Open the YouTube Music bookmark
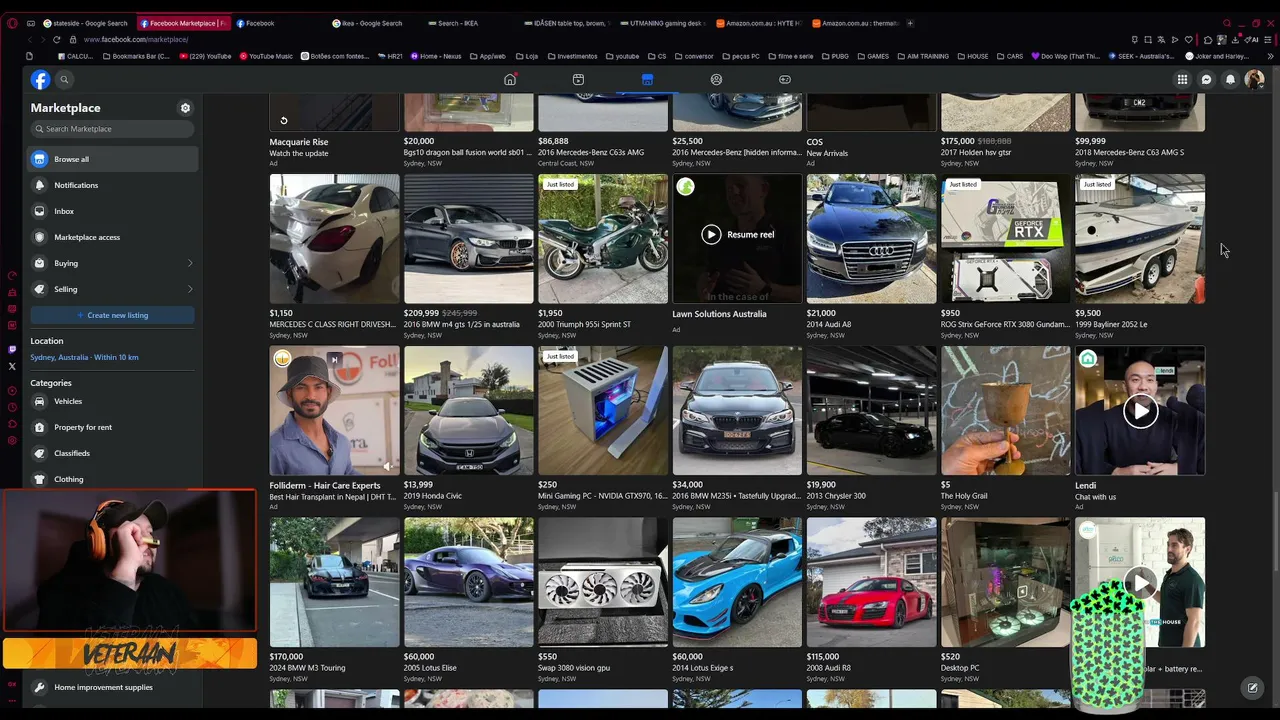 click(266, 57)
